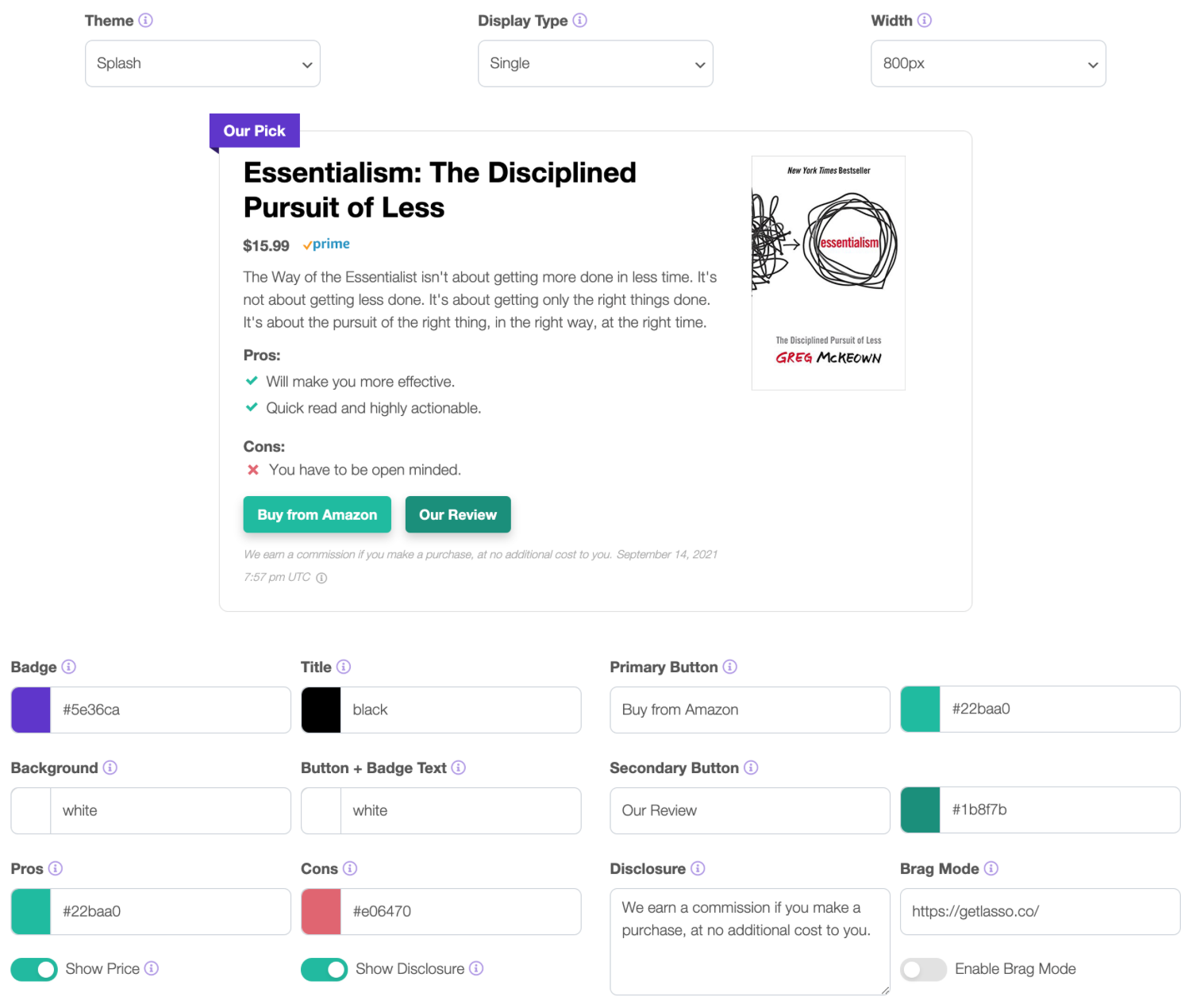Click the Essentialism book cover image
This screenshot has height=1008, width=1181.
(x=828, y=272)
